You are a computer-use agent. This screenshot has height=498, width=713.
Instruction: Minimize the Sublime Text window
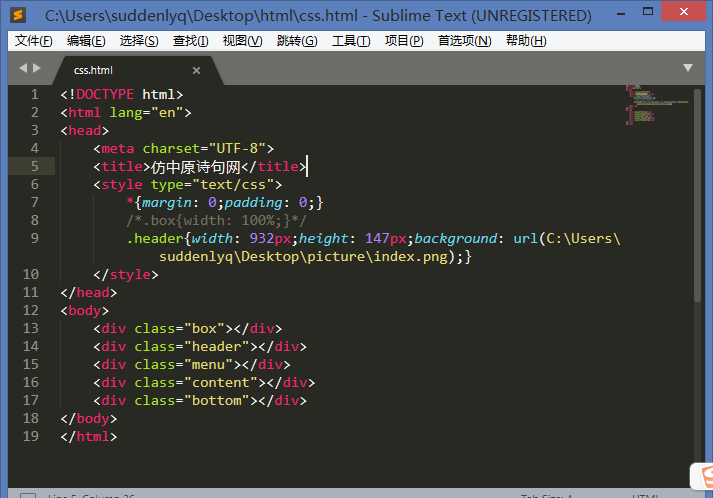621,14
